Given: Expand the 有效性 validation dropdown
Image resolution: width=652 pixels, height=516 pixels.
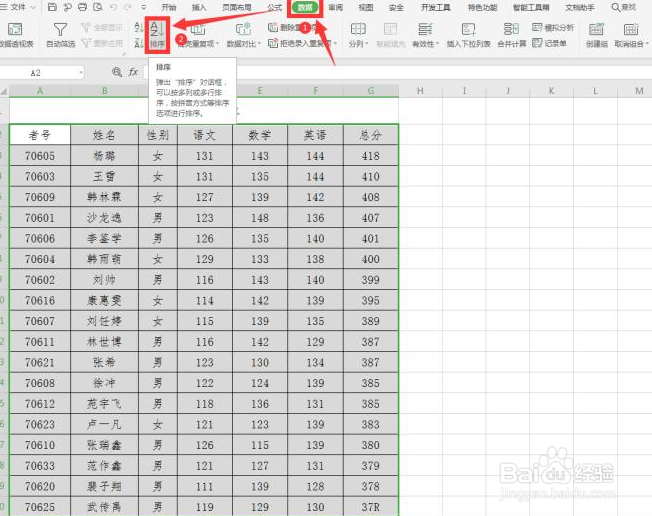Looking at the screenshot, I should (x=437, y=43).
